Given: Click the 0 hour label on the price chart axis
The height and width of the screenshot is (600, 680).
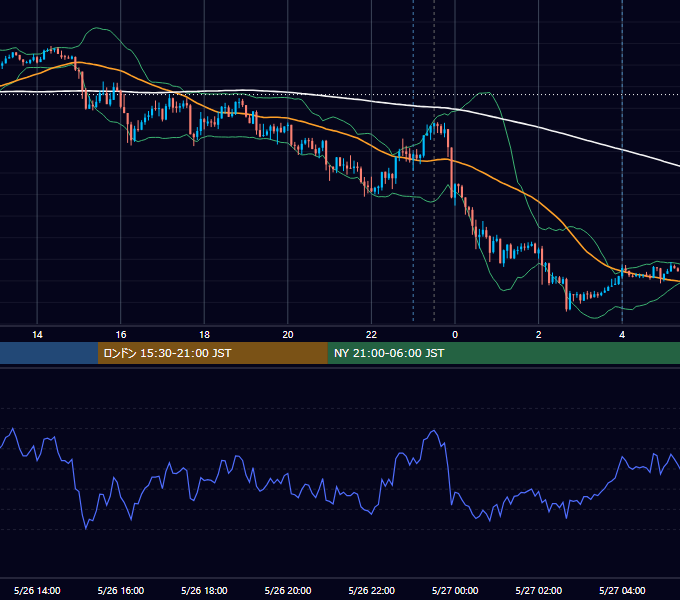Looking at the screenshot, I should (455, 335).
